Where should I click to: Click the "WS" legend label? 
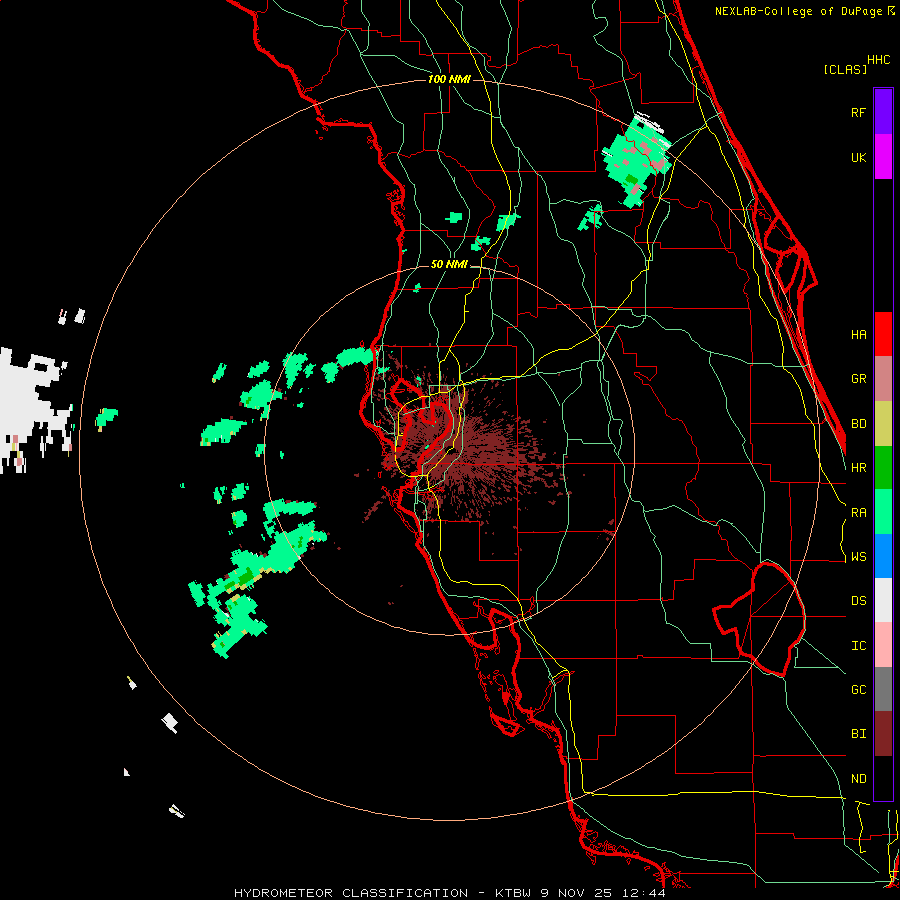tap(858, 557)
